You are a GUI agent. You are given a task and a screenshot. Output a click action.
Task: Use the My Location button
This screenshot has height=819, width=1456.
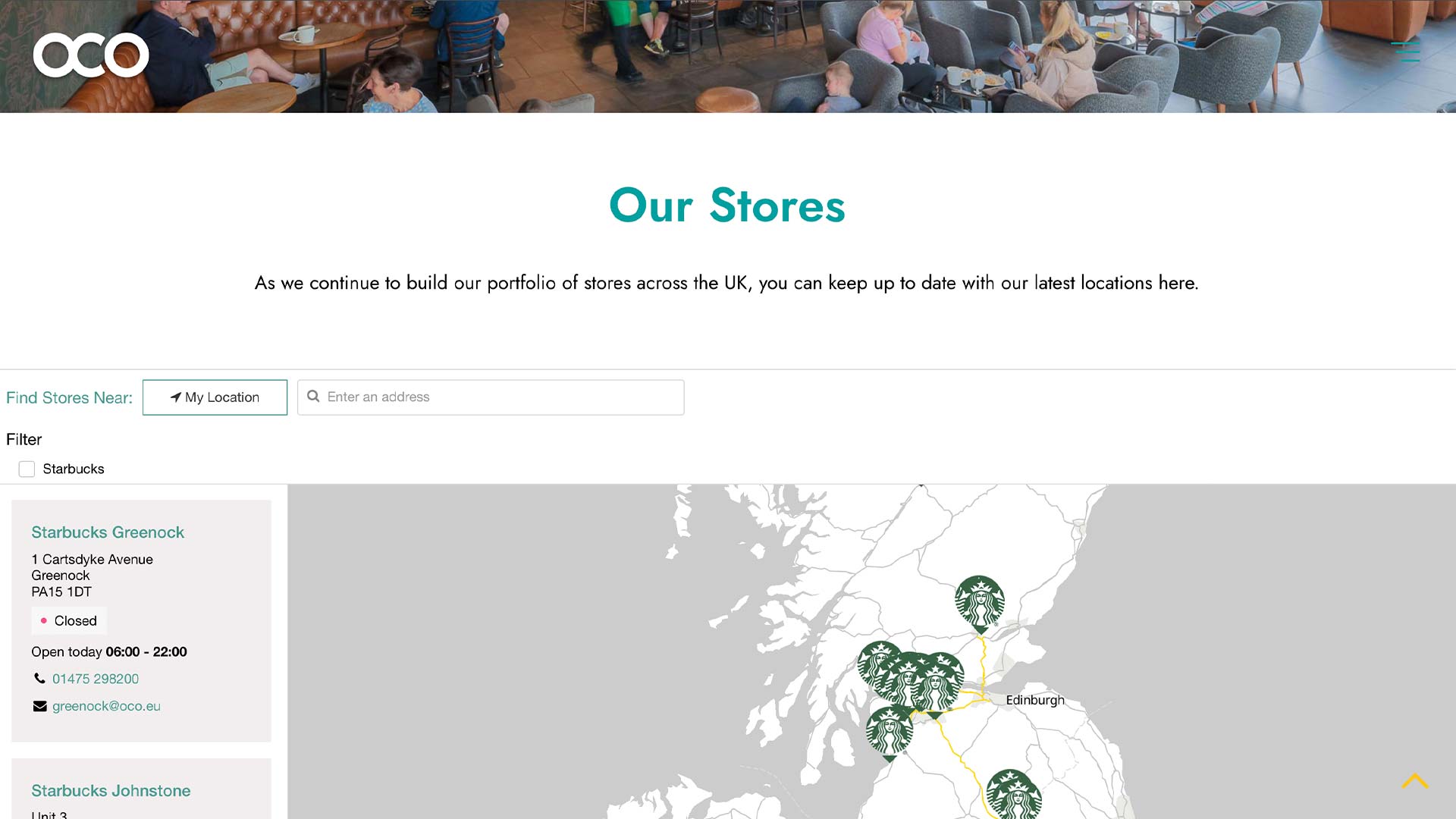click(215, 397)
